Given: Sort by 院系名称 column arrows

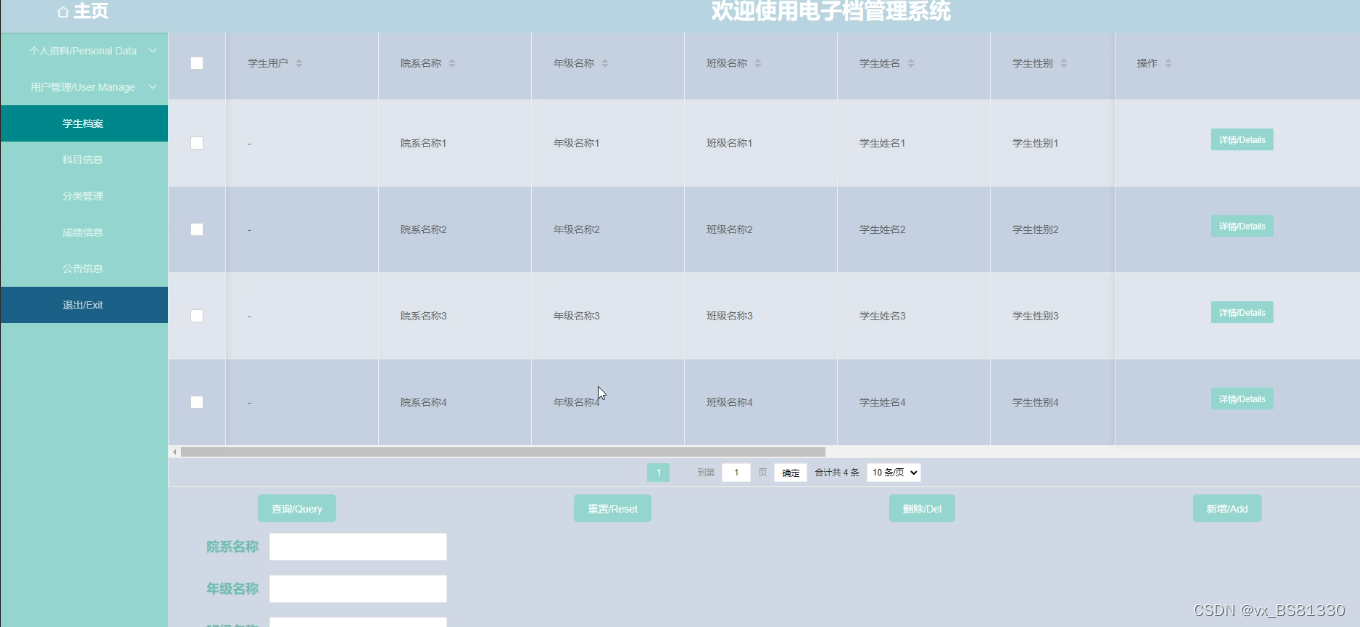Looking at the screenshot, I should point(452,63).
